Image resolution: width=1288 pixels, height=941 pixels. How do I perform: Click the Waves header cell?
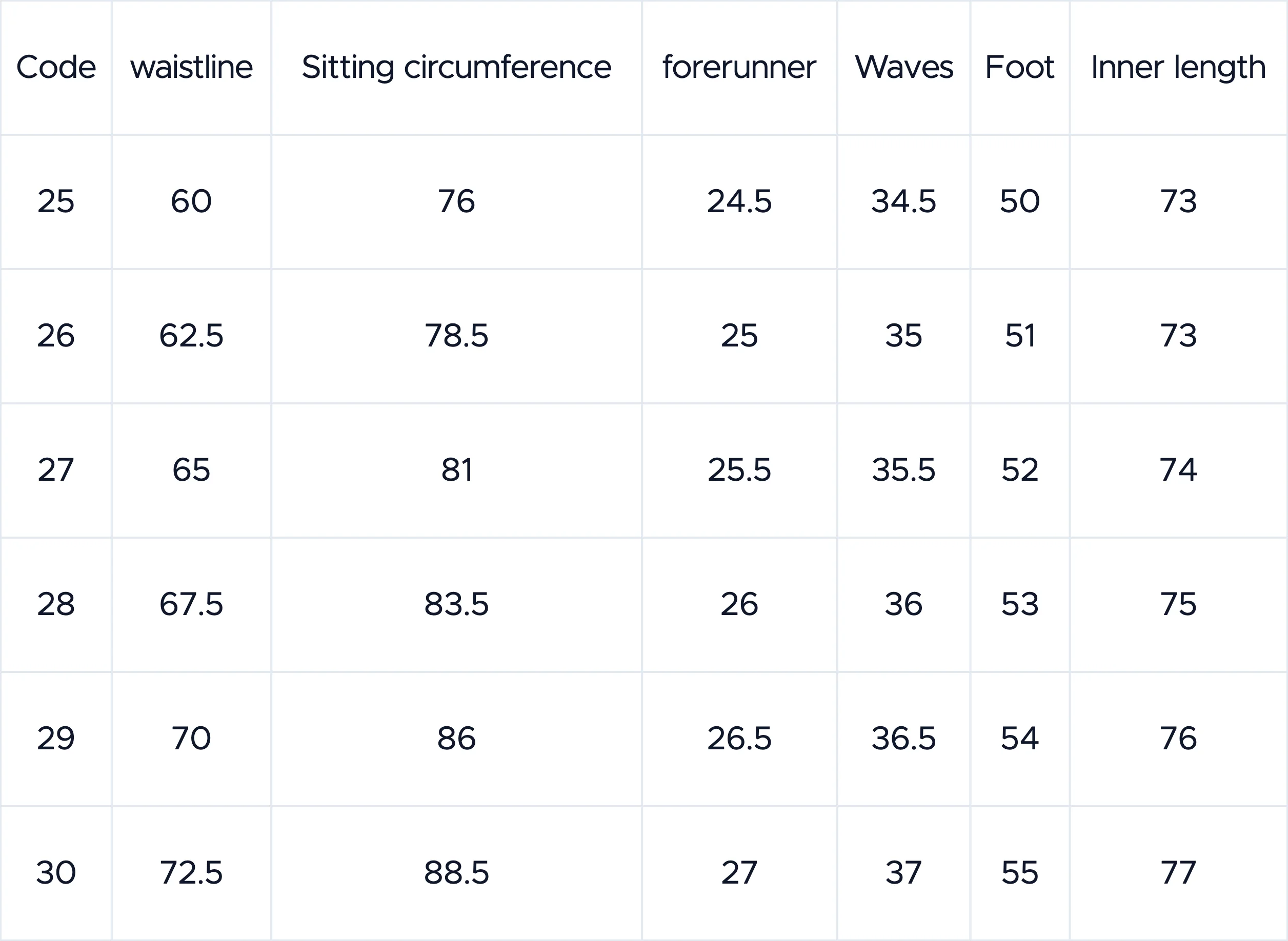pyautogui.click(x=904, y=67)
